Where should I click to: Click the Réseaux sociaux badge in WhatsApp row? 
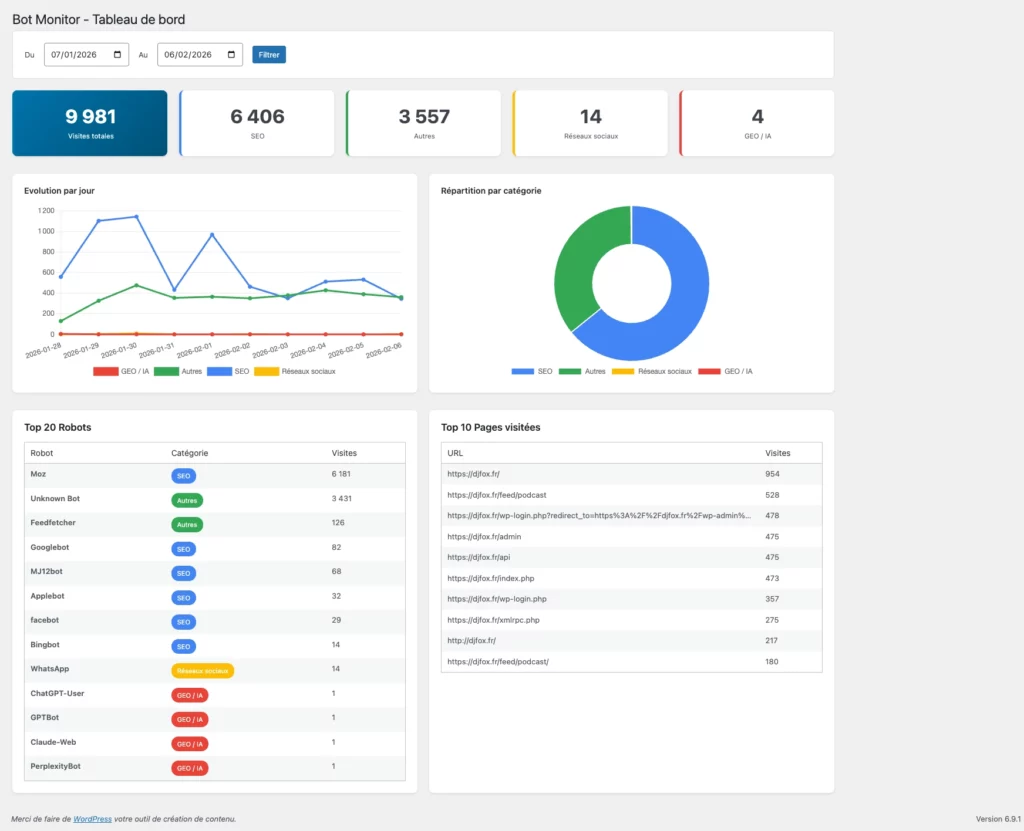[x=202, y=672]
